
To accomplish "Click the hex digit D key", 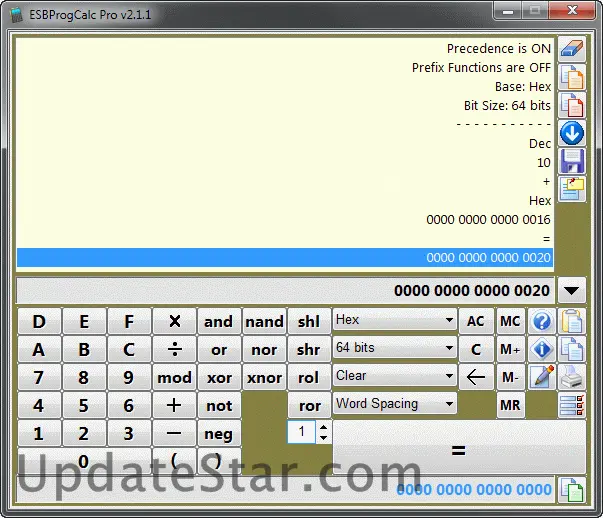I will [39, 321].
